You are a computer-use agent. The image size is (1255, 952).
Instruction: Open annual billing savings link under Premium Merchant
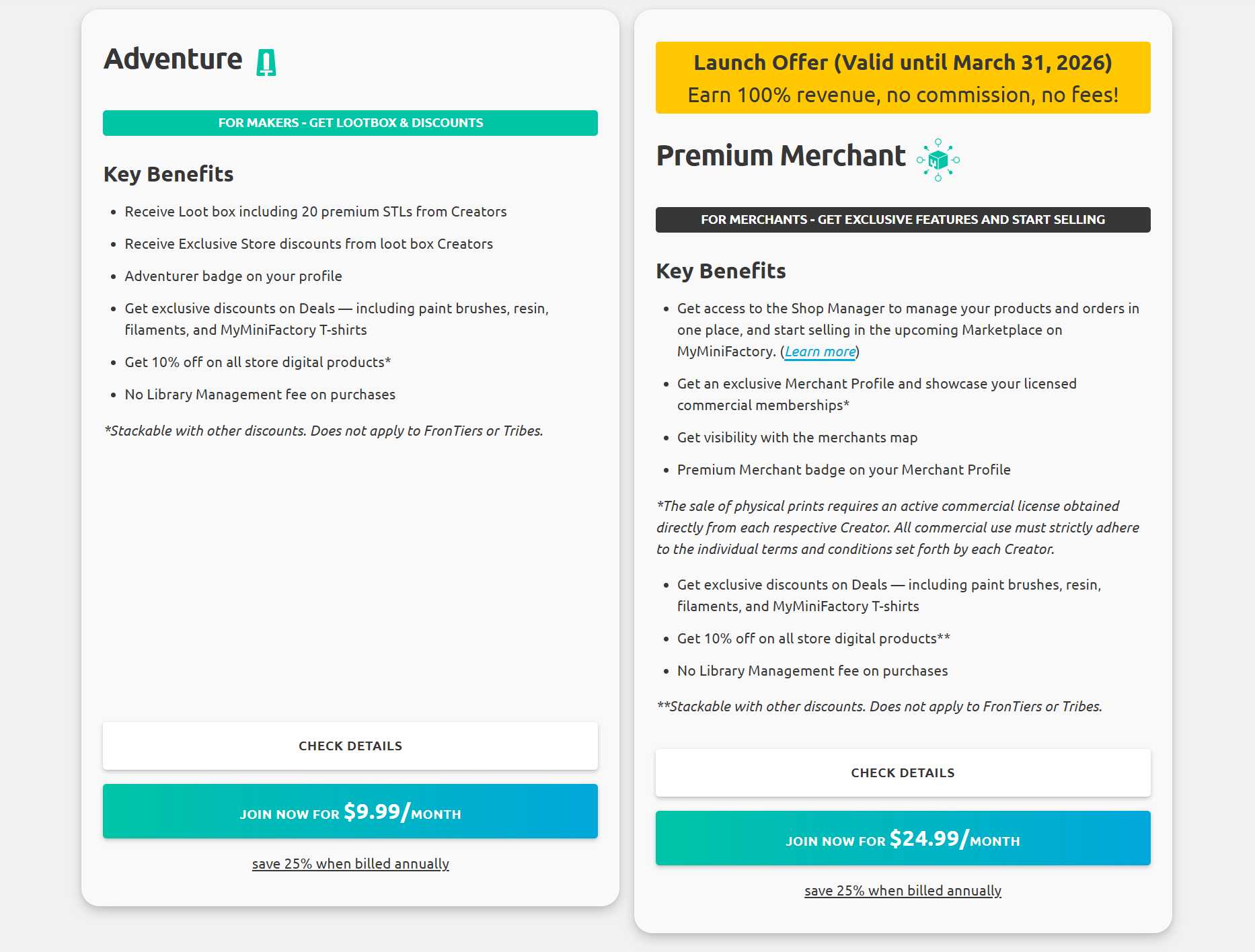coord(903,891)
